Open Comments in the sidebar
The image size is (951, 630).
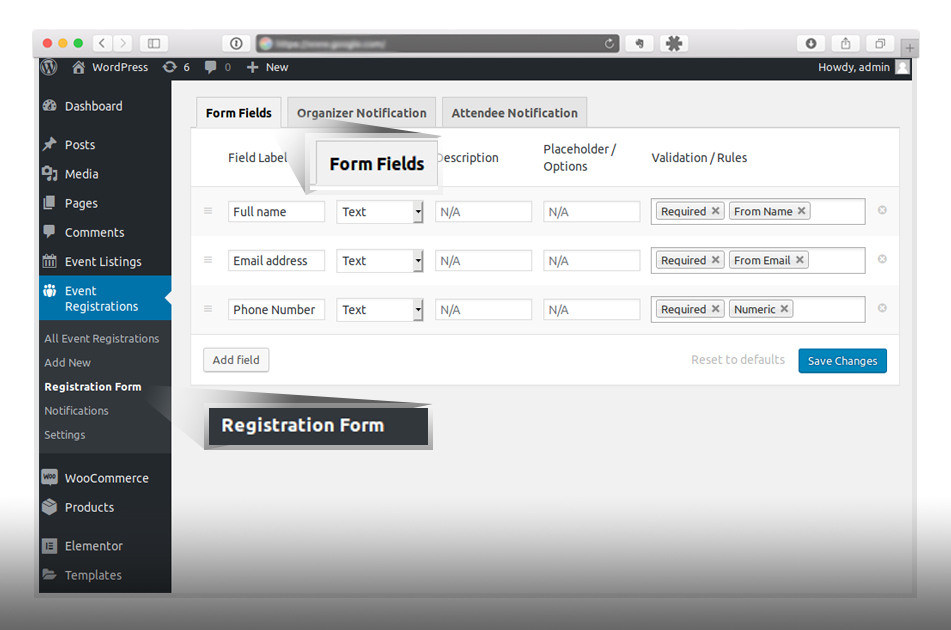(x=95, y=232)
